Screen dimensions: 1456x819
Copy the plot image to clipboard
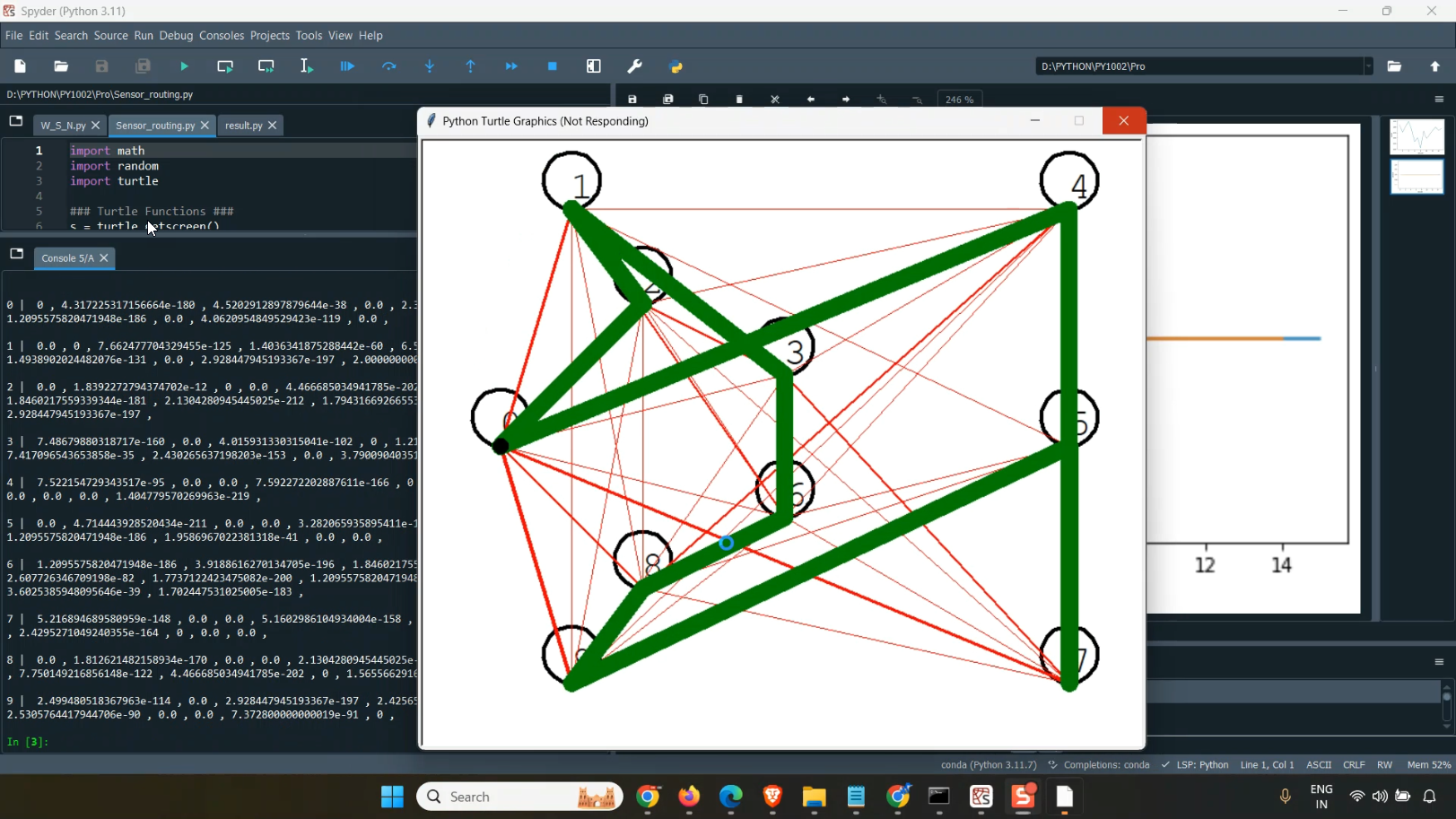point(703,99)
